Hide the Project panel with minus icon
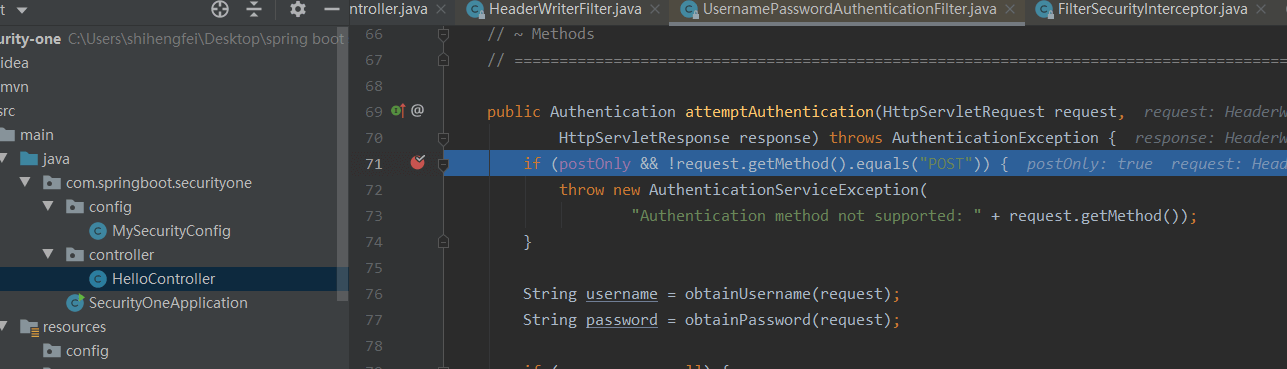Viewport: 1287px width, 369px height. [332, 10]
